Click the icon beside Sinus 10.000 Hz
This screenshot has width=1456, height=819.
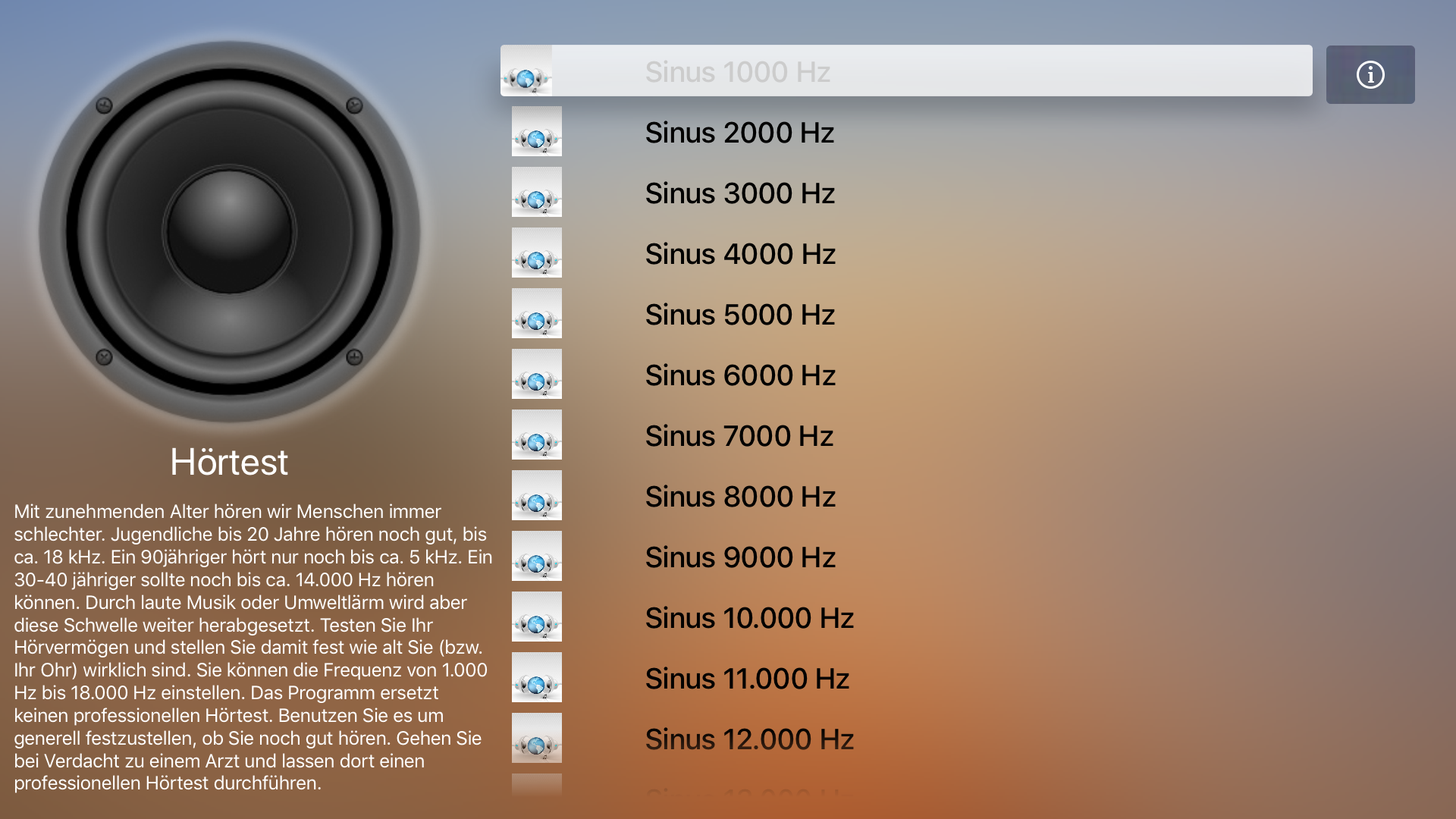point(537,617)
